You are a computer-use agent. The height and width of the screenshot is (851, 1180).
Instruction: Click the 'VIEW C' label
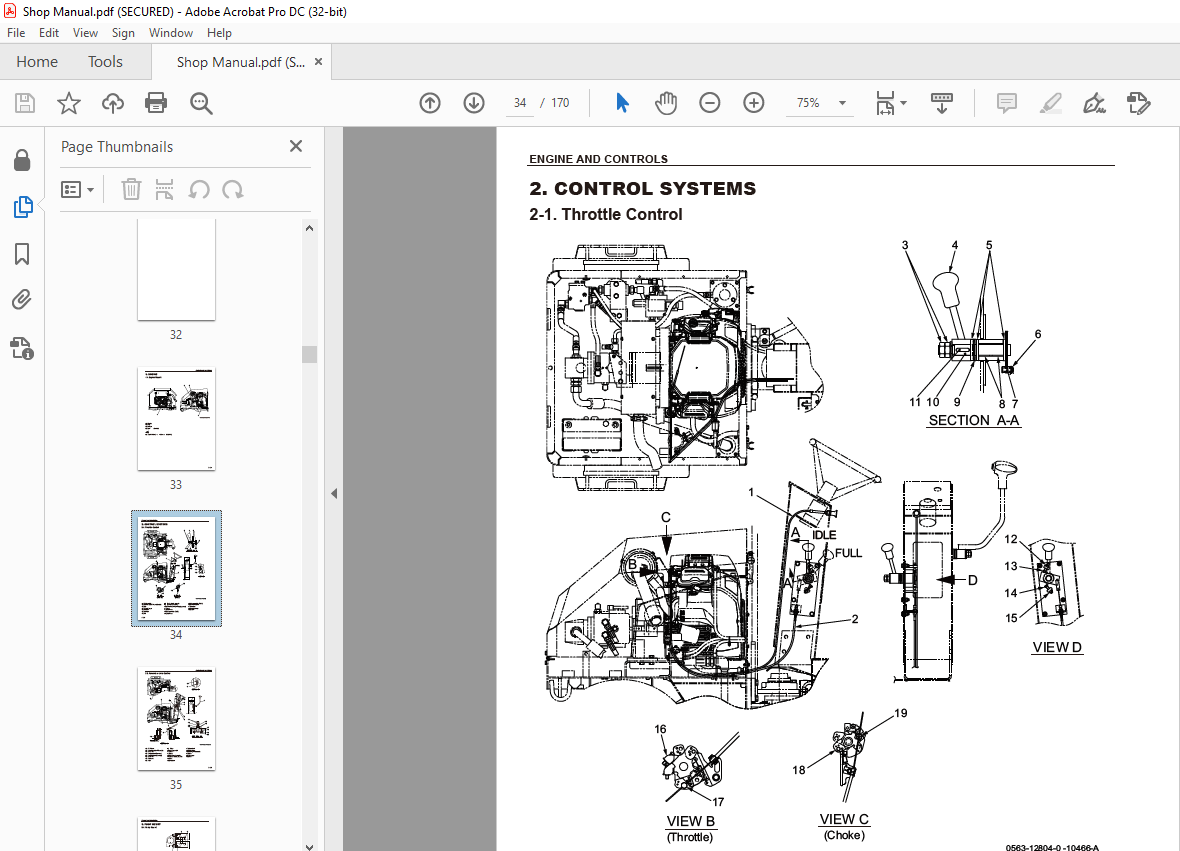pyautogui.click(x=844, y=819)
